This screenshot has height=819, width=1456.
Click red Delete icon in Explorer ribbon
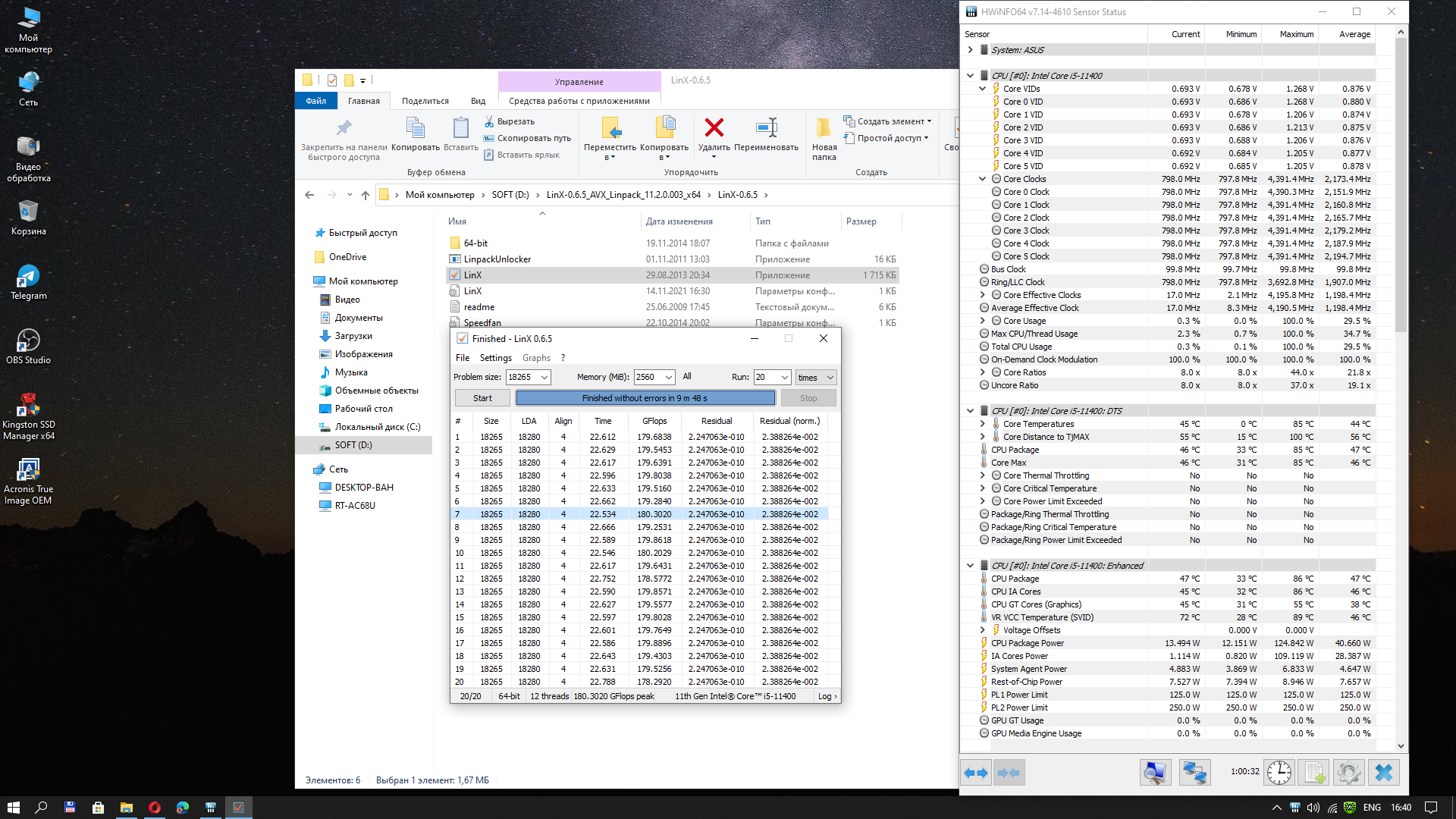[x=714, y=129]
